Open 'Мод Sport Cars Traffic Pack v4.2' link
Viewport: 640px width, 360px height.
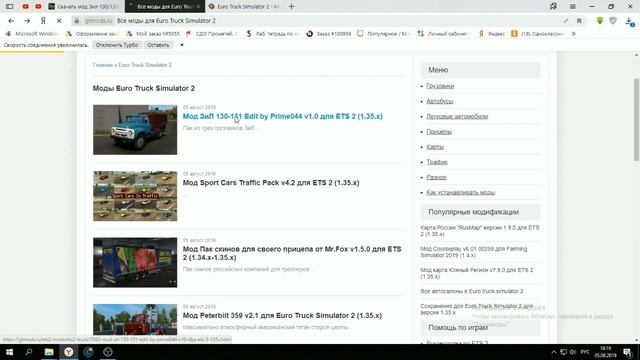271,182
